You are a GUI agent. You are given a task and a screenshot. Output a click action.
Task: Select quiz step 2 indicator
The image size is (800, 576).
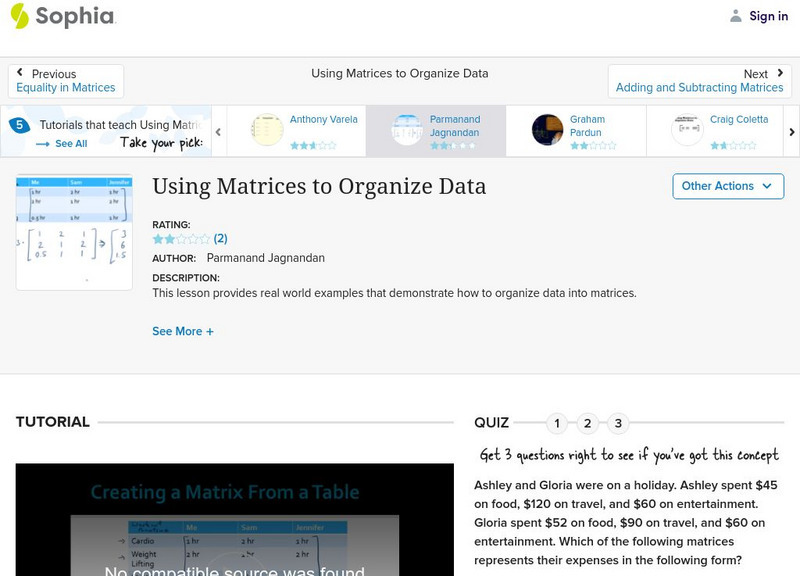[586, 423]
